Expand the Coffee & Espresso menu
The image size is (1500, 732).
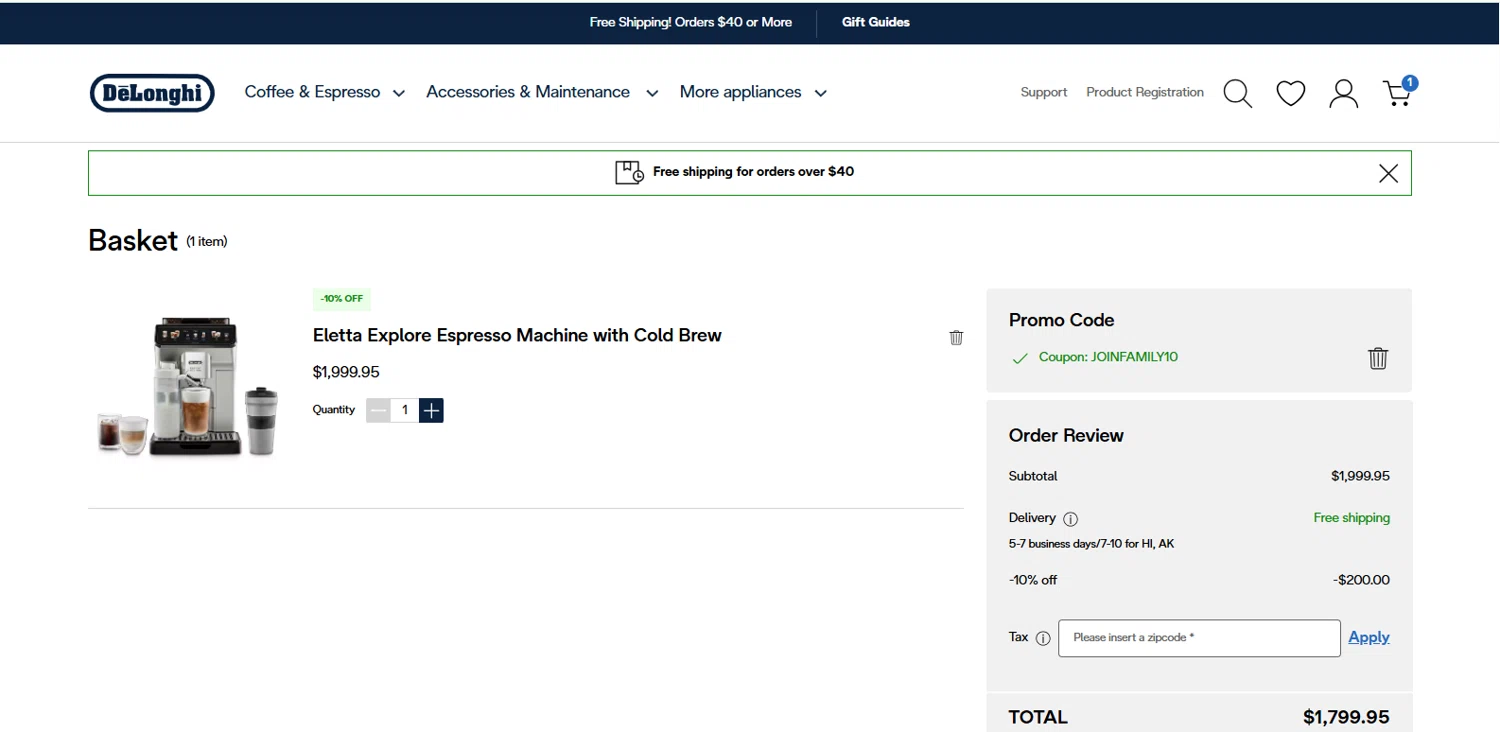tap(324, 92)
